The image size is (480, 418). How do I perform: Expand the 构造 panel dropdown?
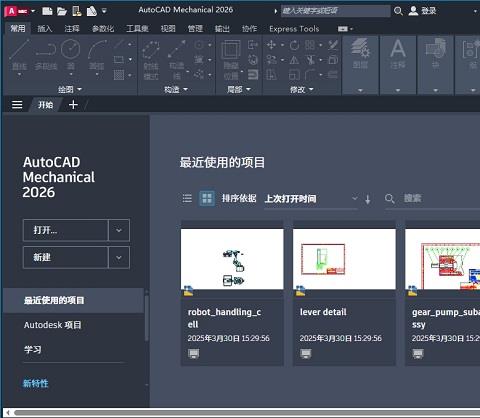[185, 89]
